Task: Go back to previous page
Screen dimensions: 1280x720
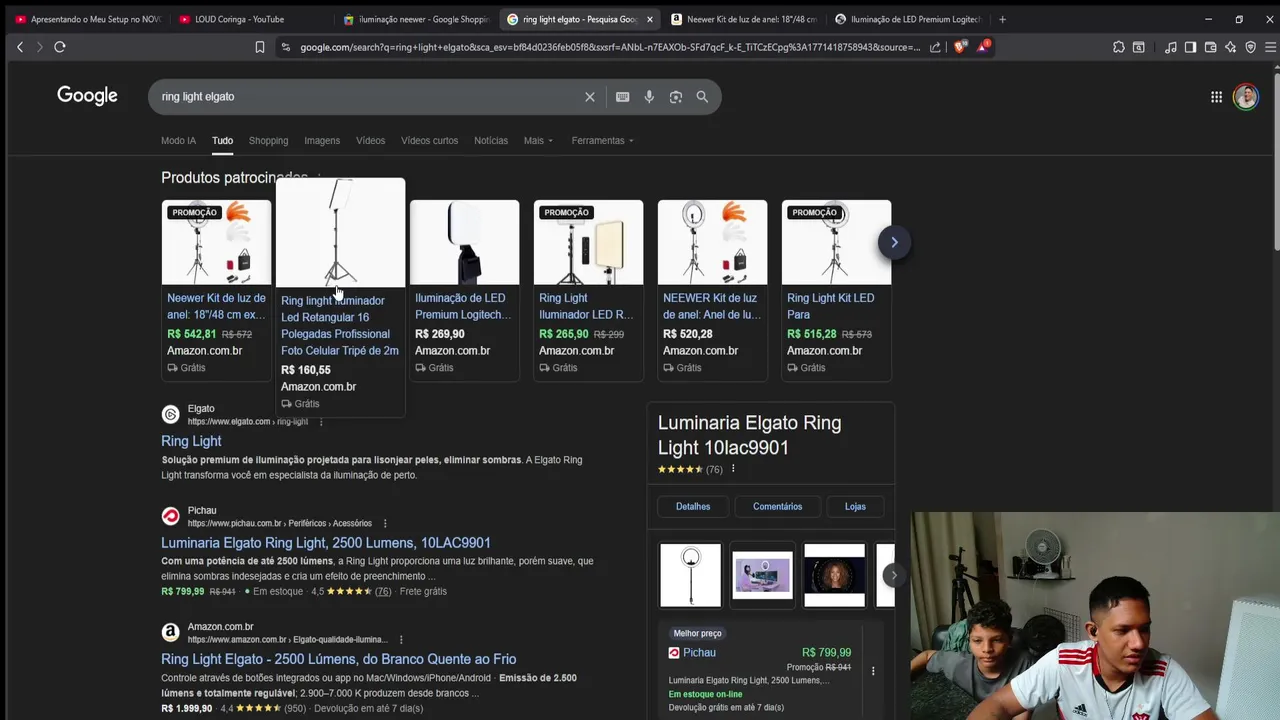Action: pyautogui.click(x=19, y=47)
